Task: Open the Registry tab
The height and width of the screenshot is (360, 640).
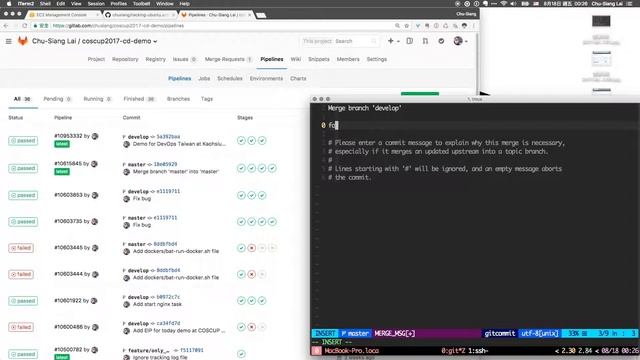Action: tap(156, 59)
